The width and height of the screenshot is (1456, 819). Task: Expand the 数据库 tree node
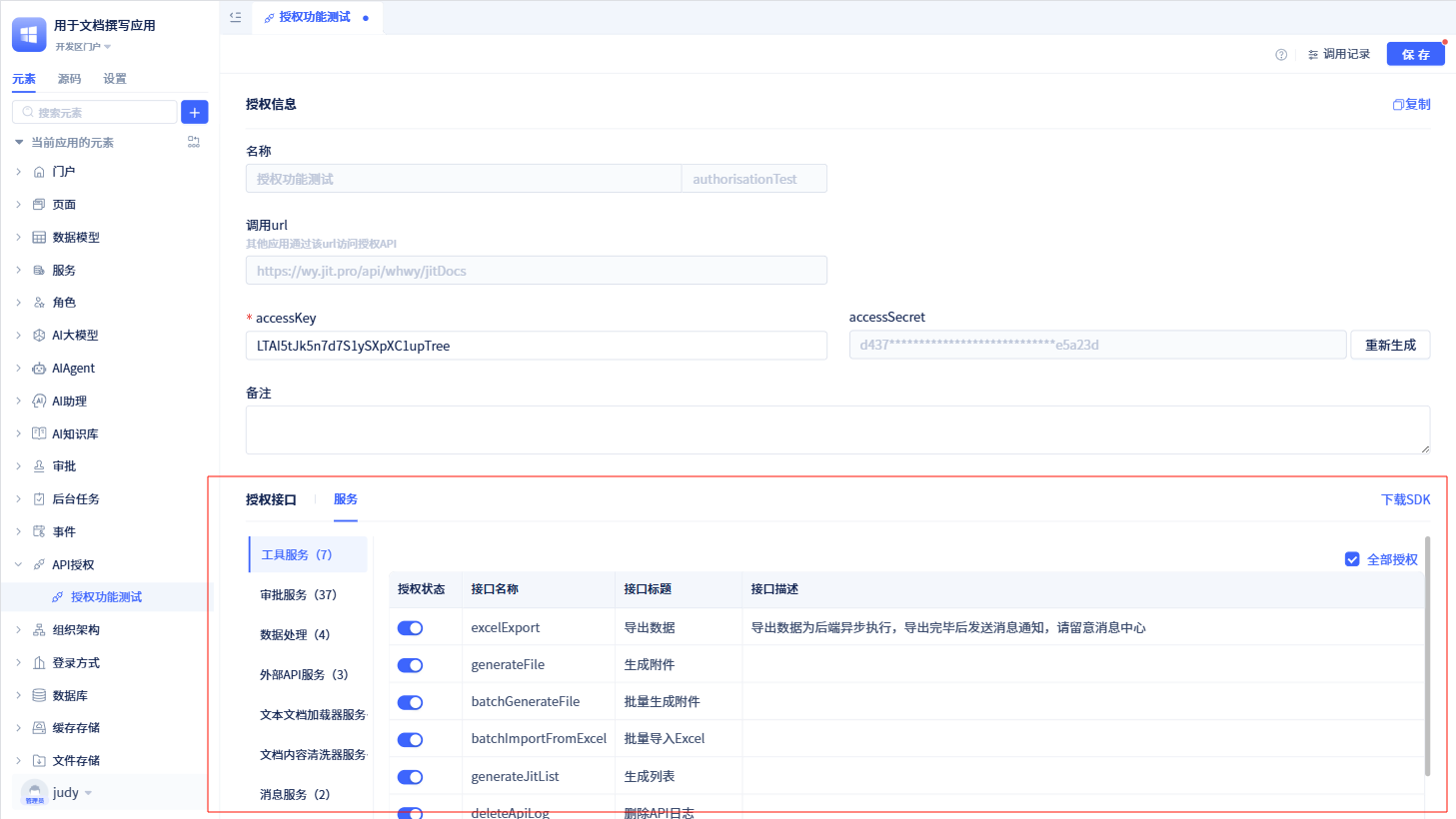18,695
